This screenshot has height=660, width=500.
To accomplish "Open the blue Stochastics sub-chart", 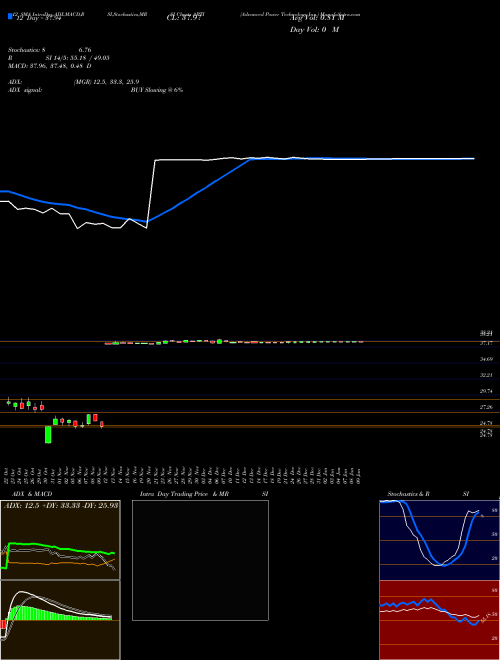I will click(439, 540).
